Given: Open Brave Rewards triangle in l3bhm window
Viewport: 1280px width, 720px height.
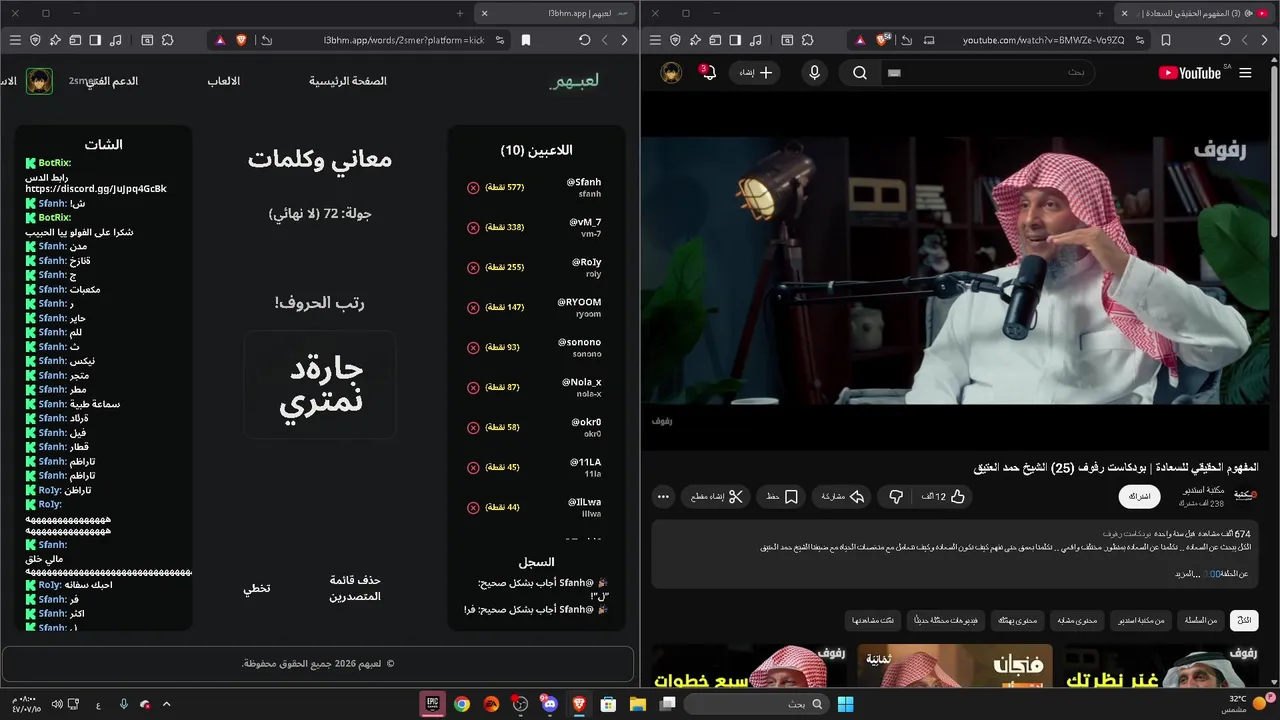Looking at the screenshot, I should point(219,40).
